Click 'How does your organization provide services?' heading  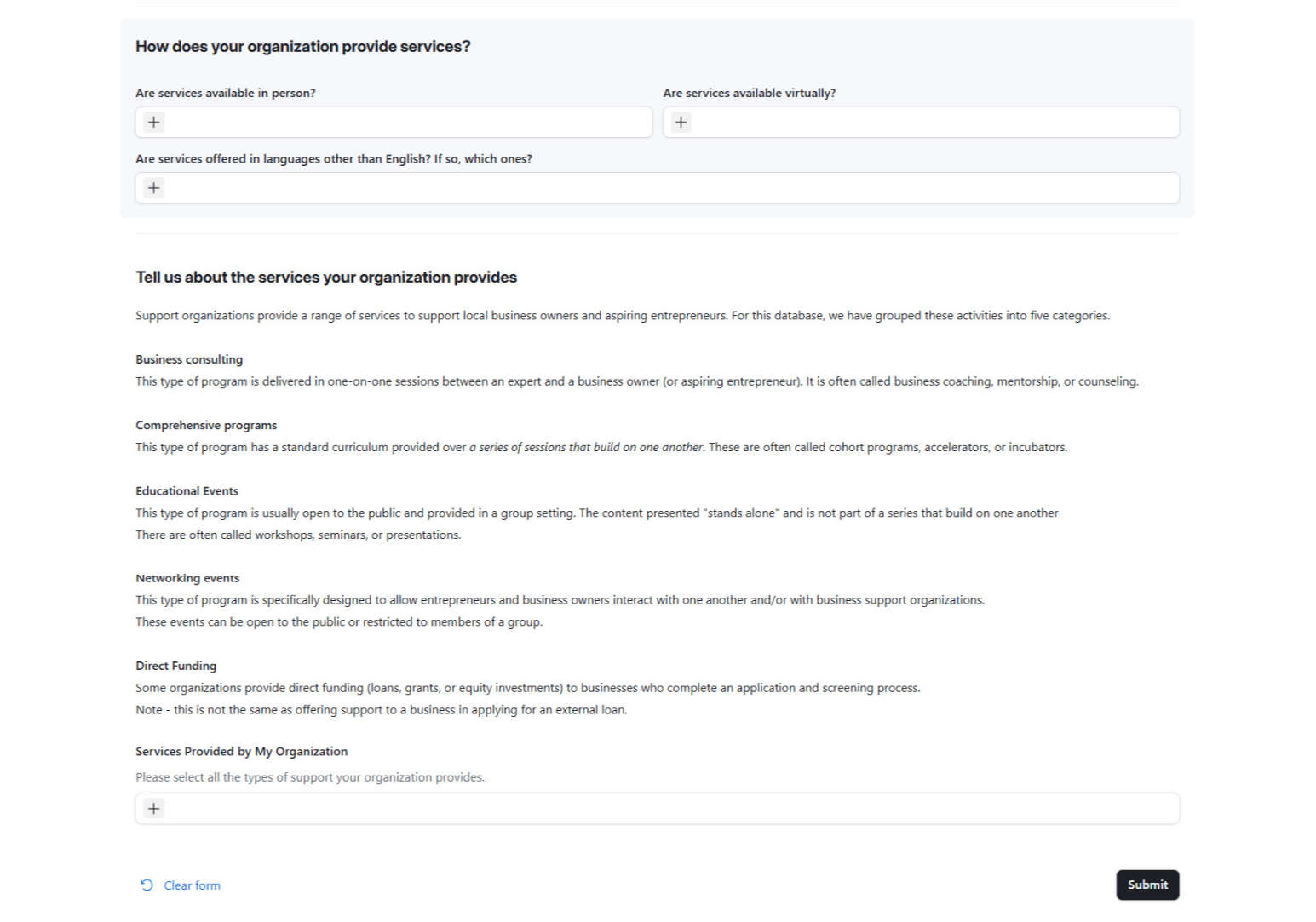coord(302,47)
